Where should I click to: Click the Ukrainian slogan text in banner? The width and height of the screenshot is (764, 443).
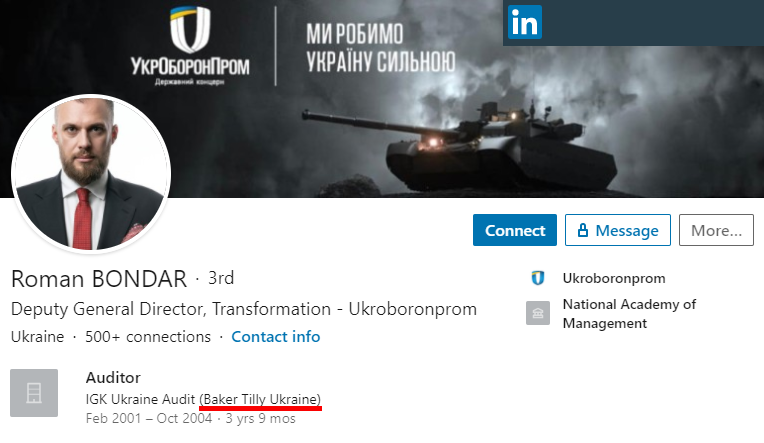click(381, 48)
